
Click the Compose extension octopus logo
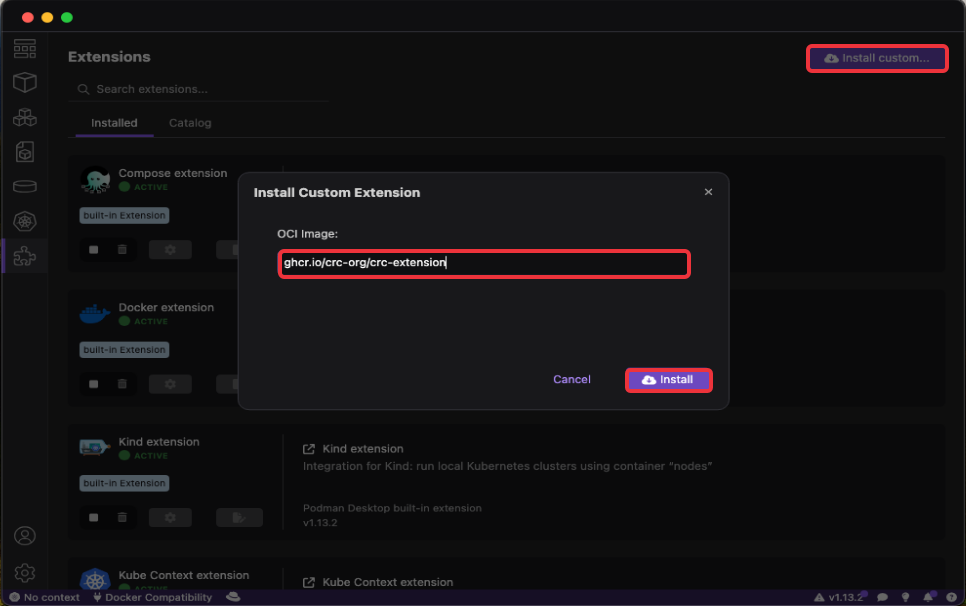click(95, 180)
